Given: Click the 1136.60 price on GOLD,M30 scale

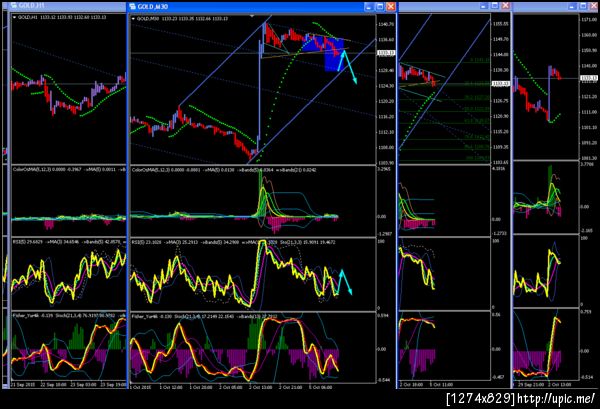Looking at the screenshot, I should tap(386, 39).
